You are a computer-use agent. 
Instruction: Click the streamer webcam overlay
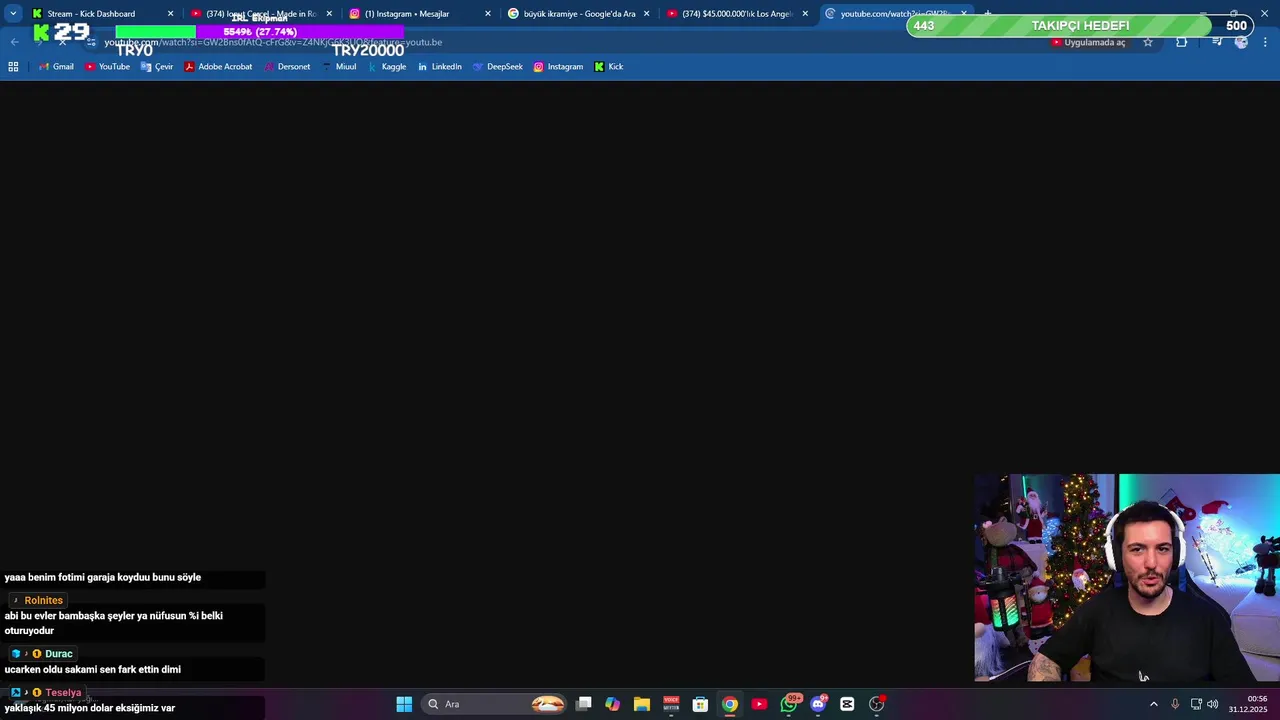point(1127,578)
